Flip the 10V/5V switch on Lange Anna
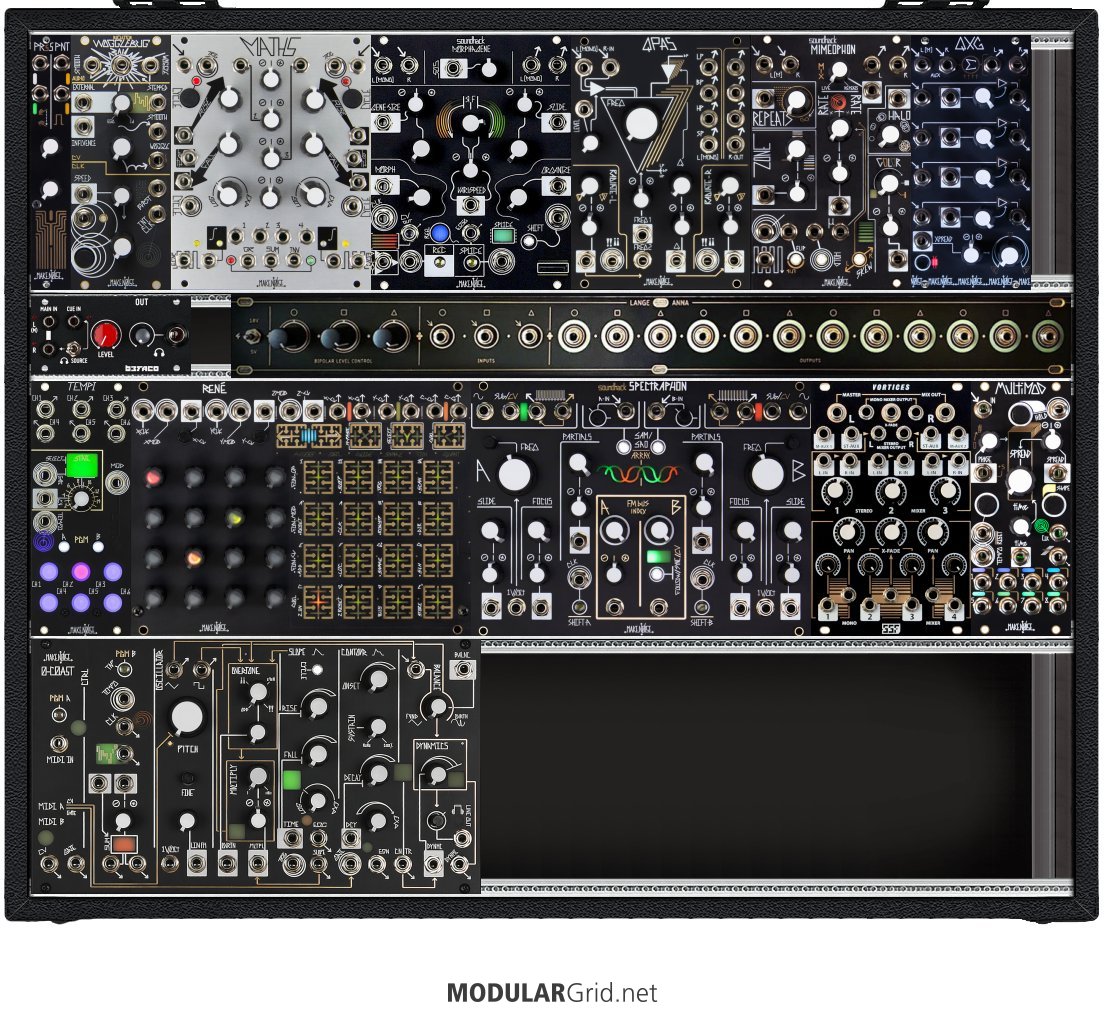The image size is (1106, 1014). point(251,338)
